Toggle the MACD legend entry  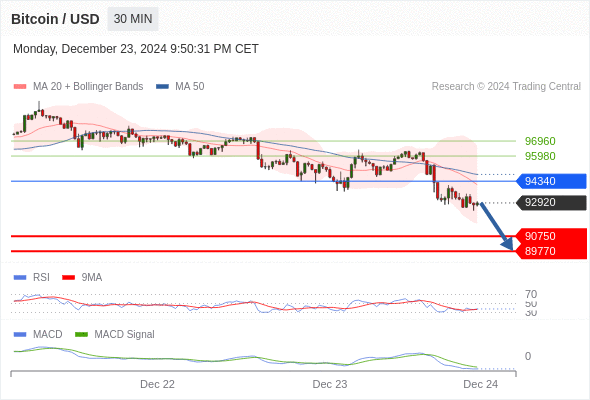38,334
